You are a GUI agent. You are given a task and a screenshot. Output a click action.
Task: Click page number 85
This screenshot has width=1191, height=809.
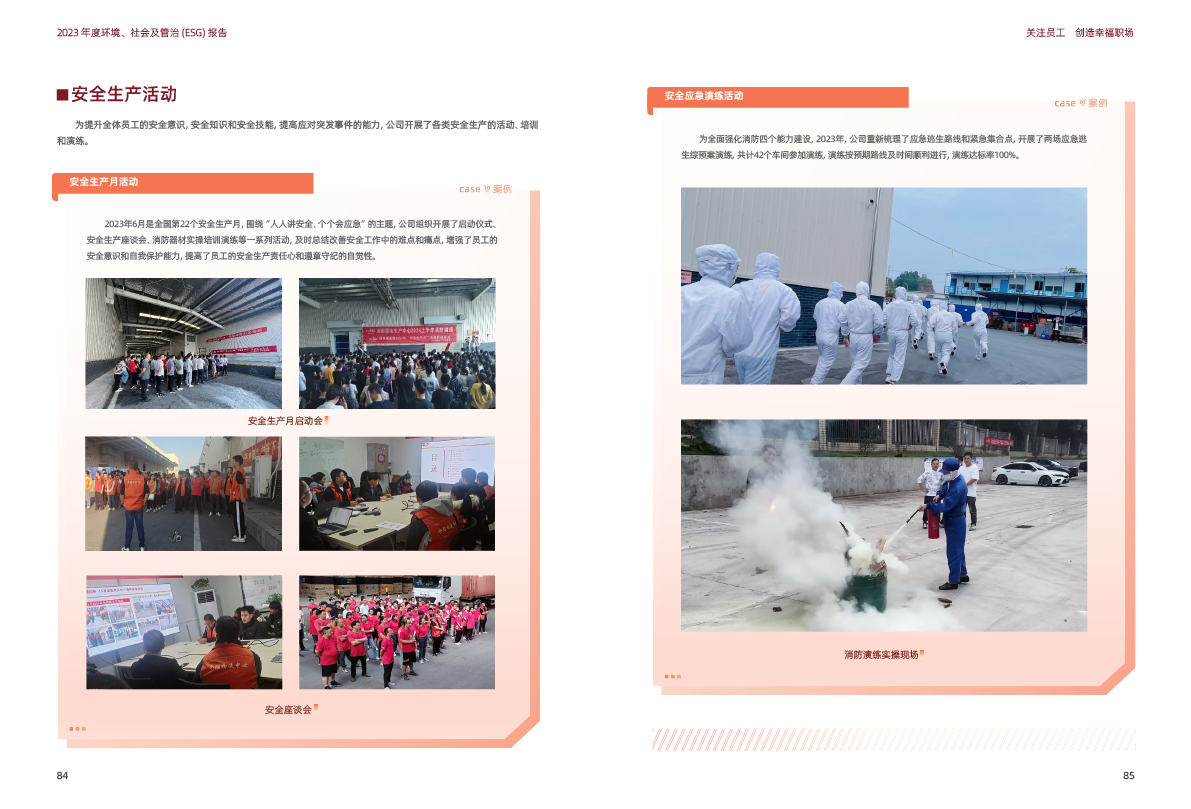pyautogui.click(x=1128, y=776)
